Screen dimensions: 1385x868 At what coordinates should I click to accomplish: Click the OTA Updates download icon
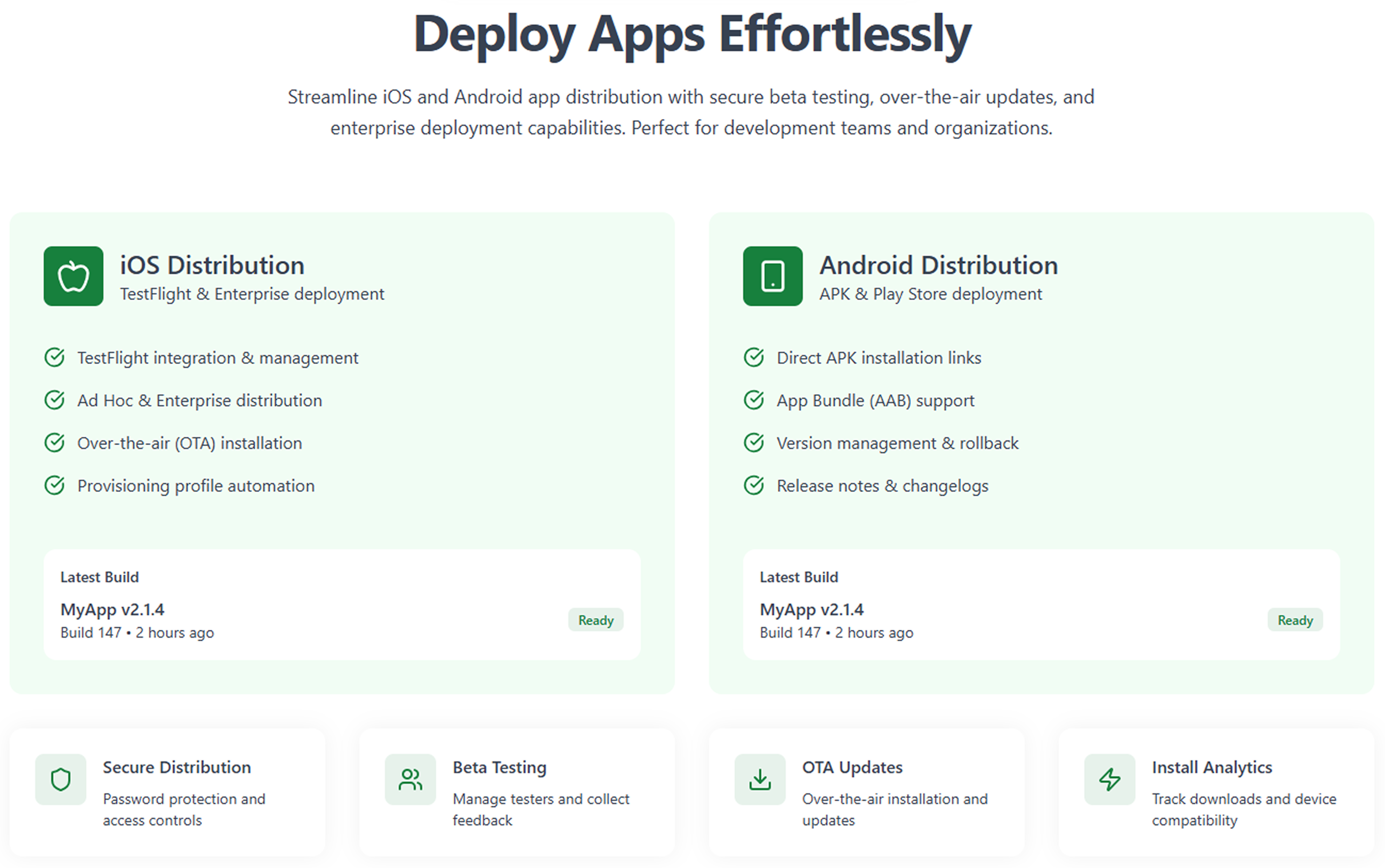[x=760, y=779]
